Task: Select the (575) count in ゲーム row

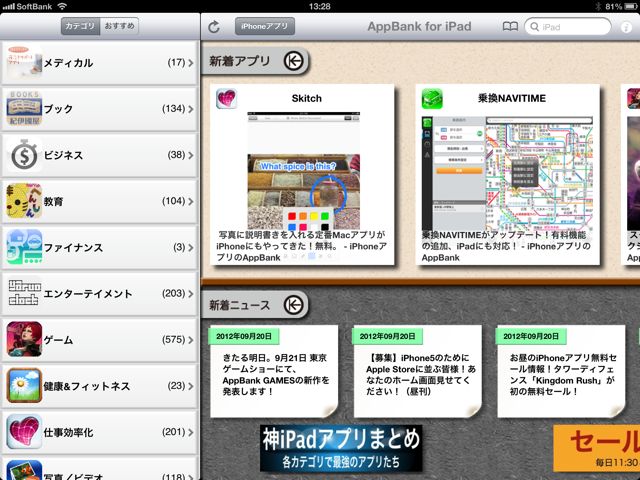Action: 173,339
